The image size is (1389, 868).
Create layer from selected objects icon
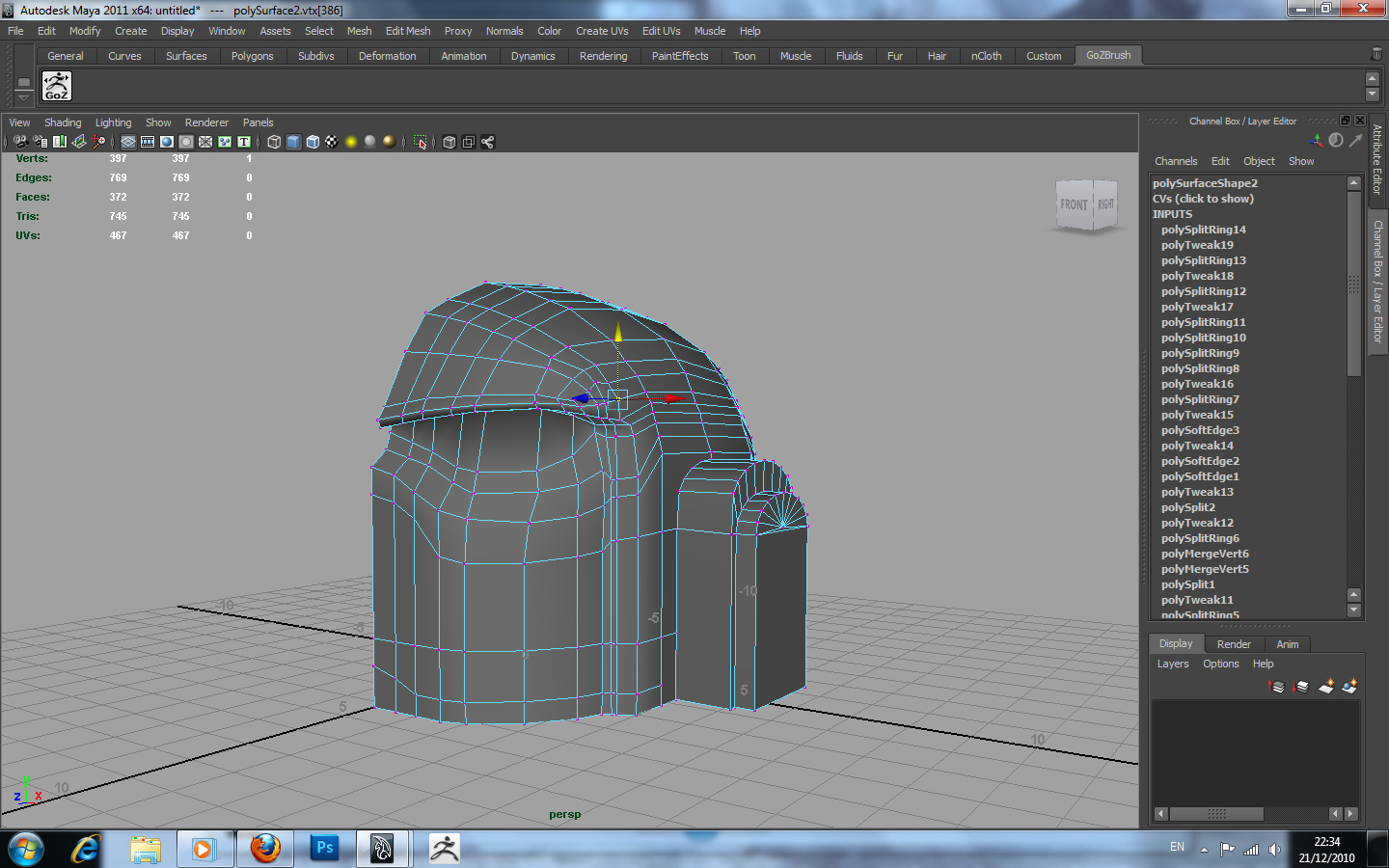pos(1349,687)
